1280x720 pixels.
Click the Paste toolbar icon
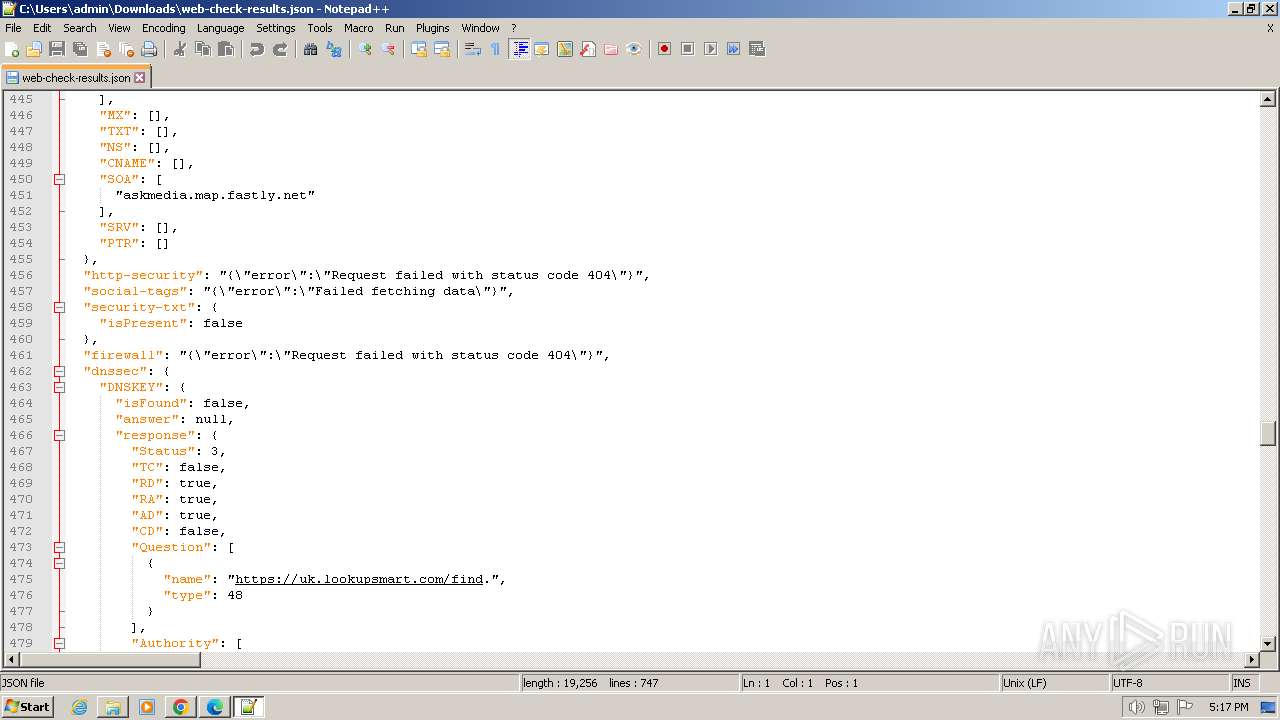(226, 49)
